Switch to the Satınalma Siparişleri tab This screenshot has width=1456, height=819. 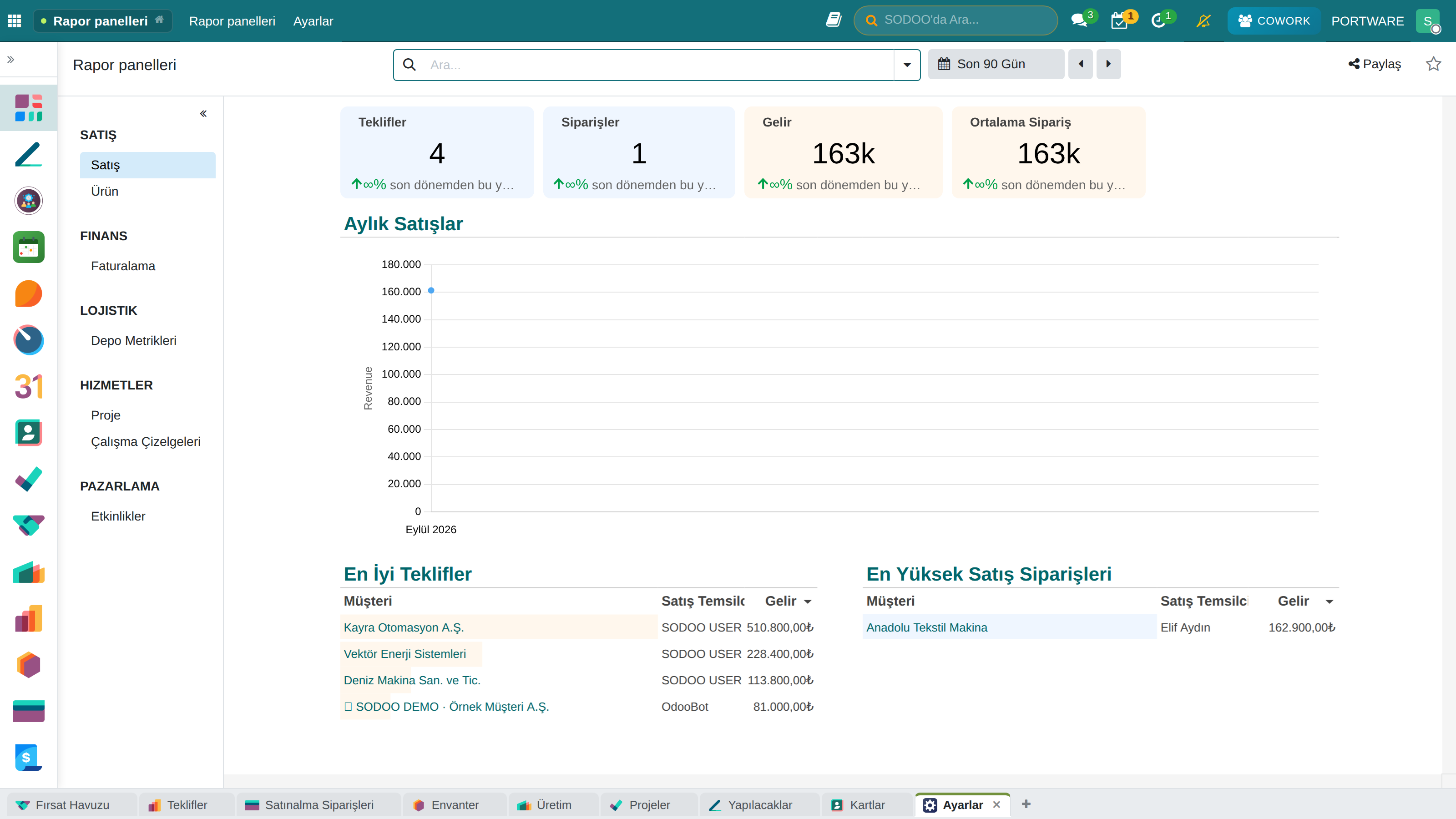[319, 805]
